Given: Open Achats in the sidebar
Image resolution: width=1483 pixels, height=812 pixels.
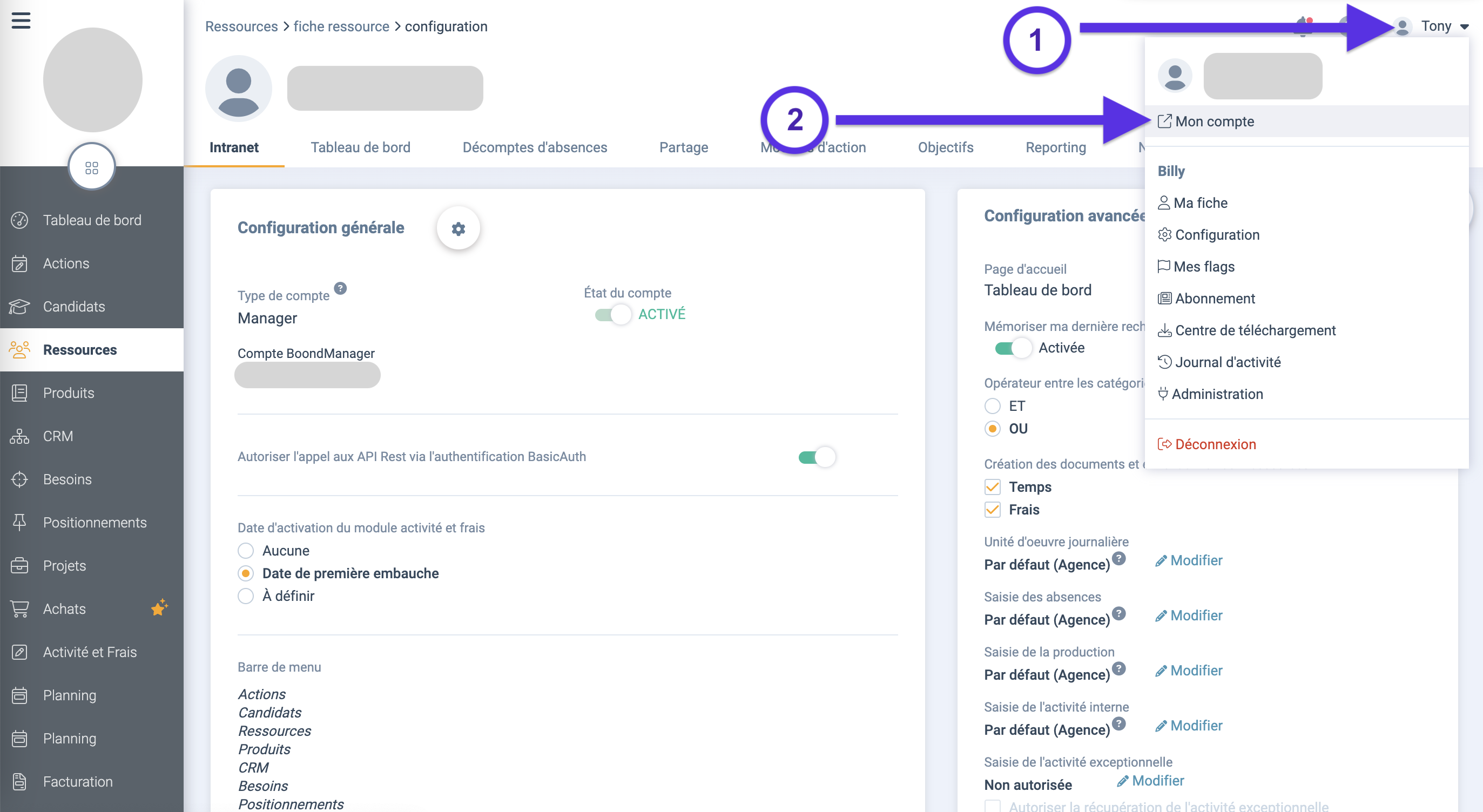Looking at the screenshot, I should pos(64,609).
